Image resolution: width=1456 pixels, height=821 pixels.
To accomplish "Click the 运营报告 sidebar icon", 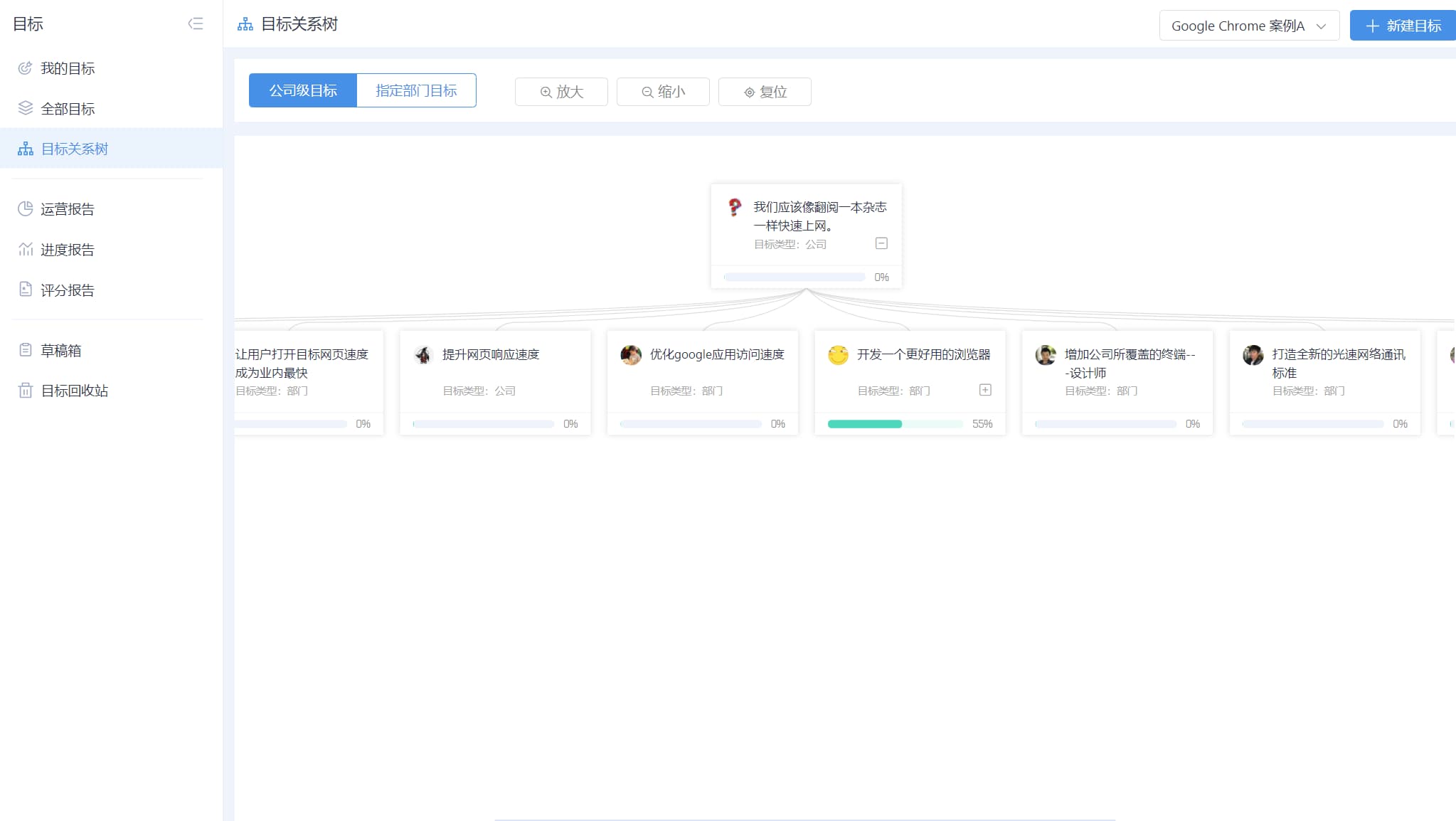I will [25, 209].
